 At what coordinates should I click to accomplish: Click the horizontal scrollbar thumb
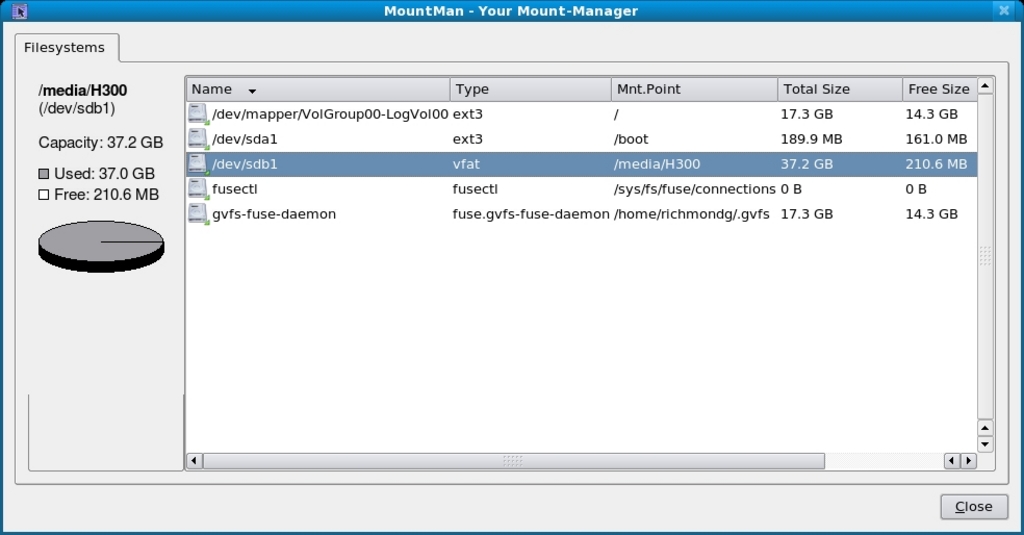click(x=513, y=461)
